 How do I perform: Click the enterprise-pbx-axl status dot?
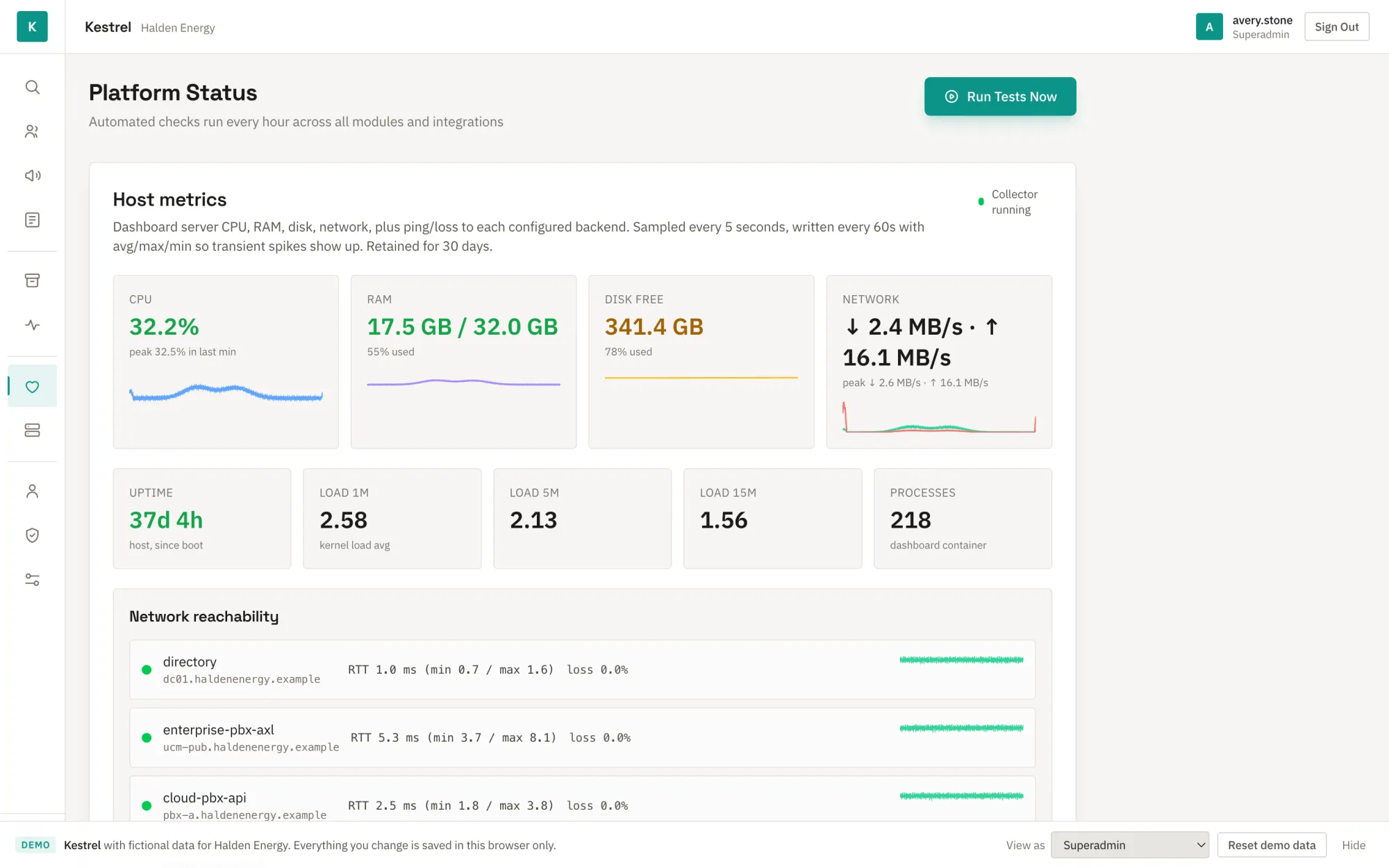147,738
